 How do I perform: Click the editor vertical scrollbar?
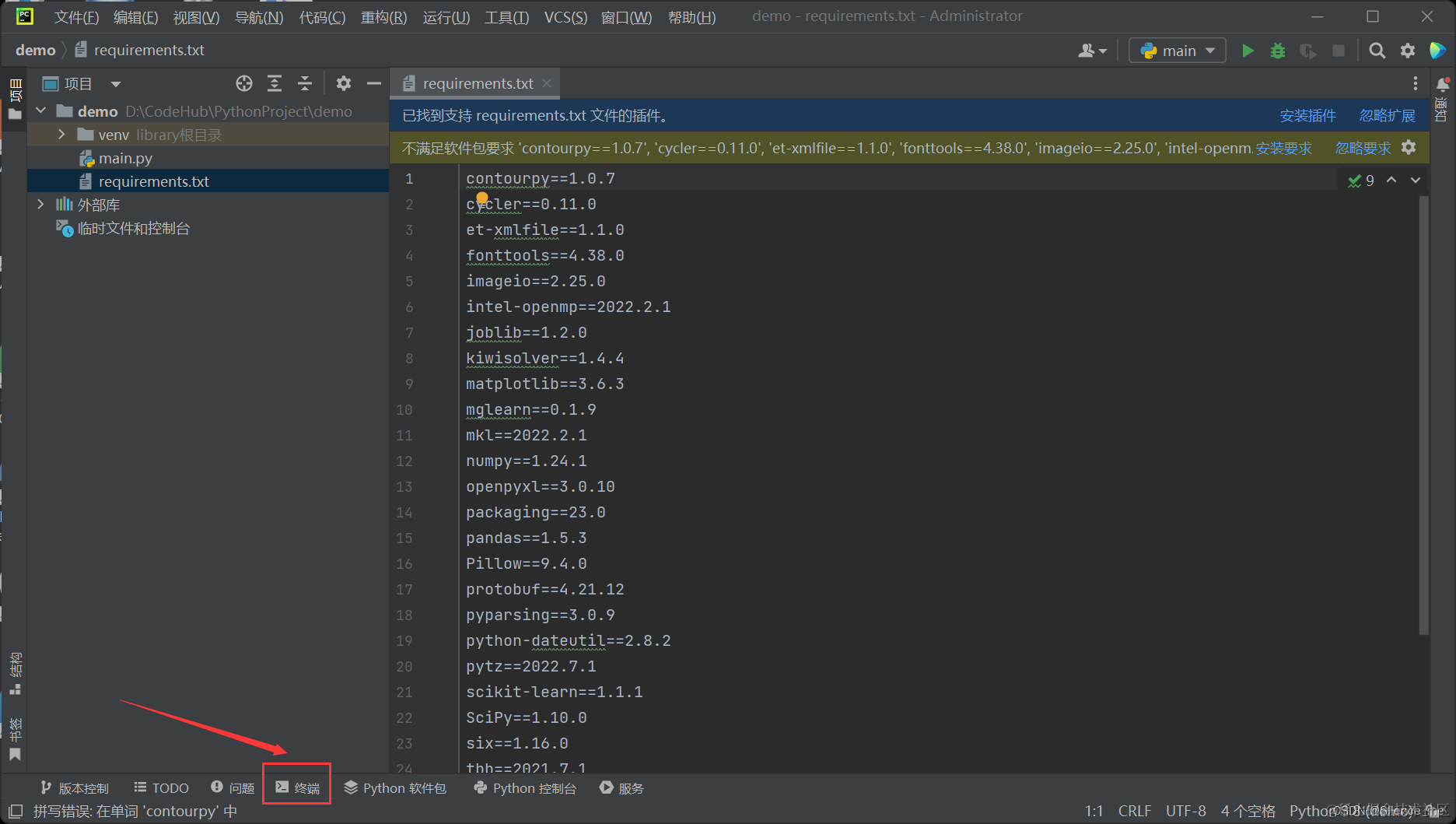coord(1423,415)
